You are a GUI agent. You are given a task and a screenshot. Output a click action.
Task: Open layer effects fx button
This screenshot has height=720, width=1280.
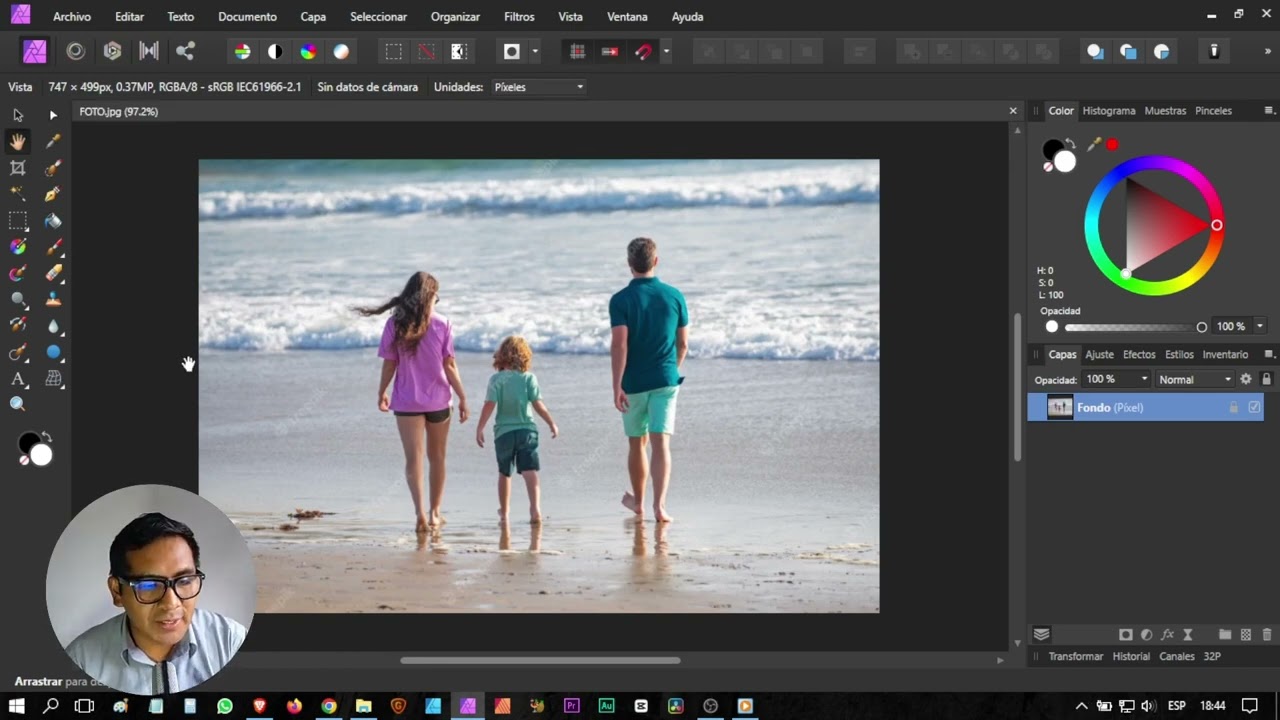[1167, 635]
